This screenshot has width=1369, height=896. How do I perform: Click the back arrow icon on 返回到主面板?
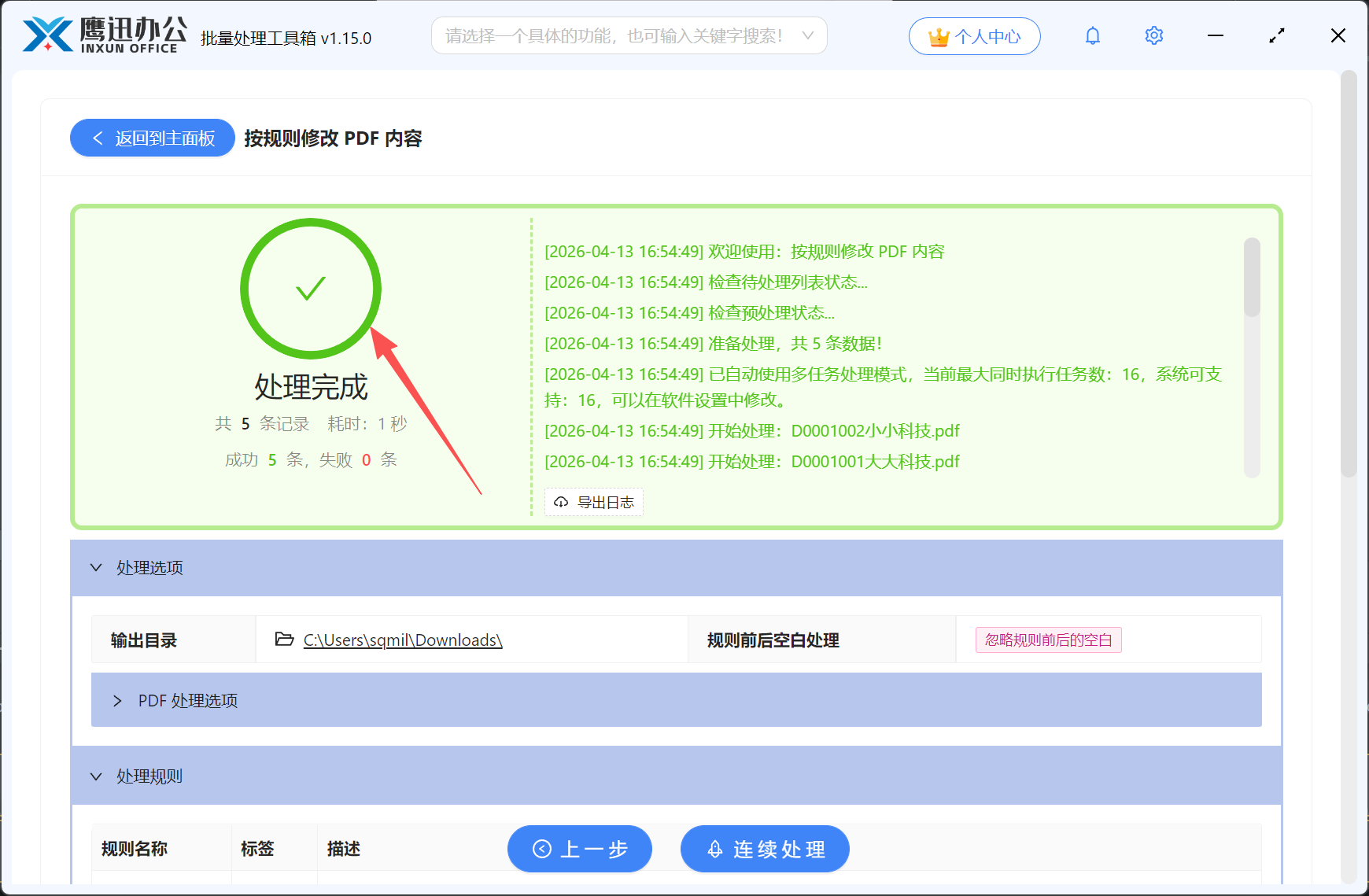(x=98, y=138)
